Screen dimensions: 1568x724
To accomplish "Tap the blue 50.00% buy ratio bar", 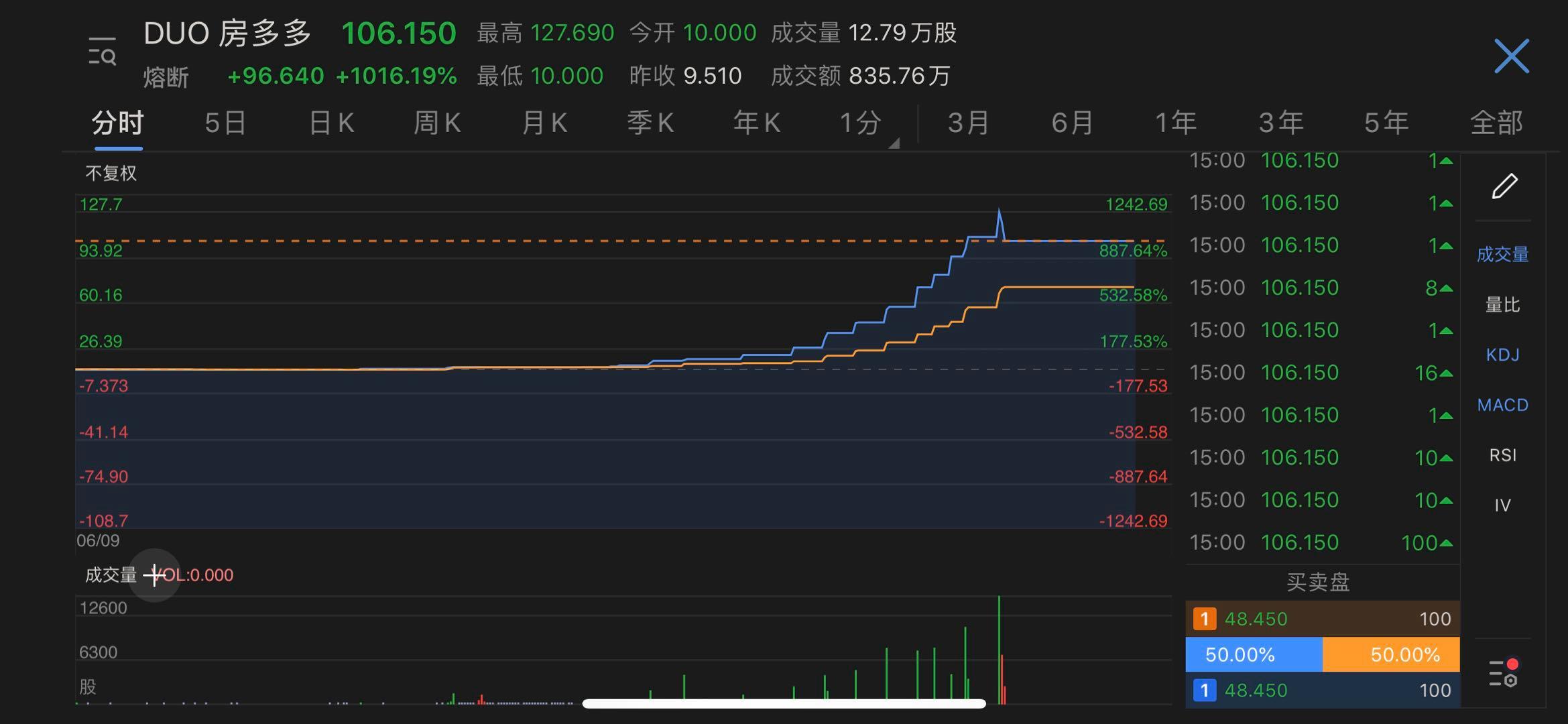I will (x=1254, y=654).
